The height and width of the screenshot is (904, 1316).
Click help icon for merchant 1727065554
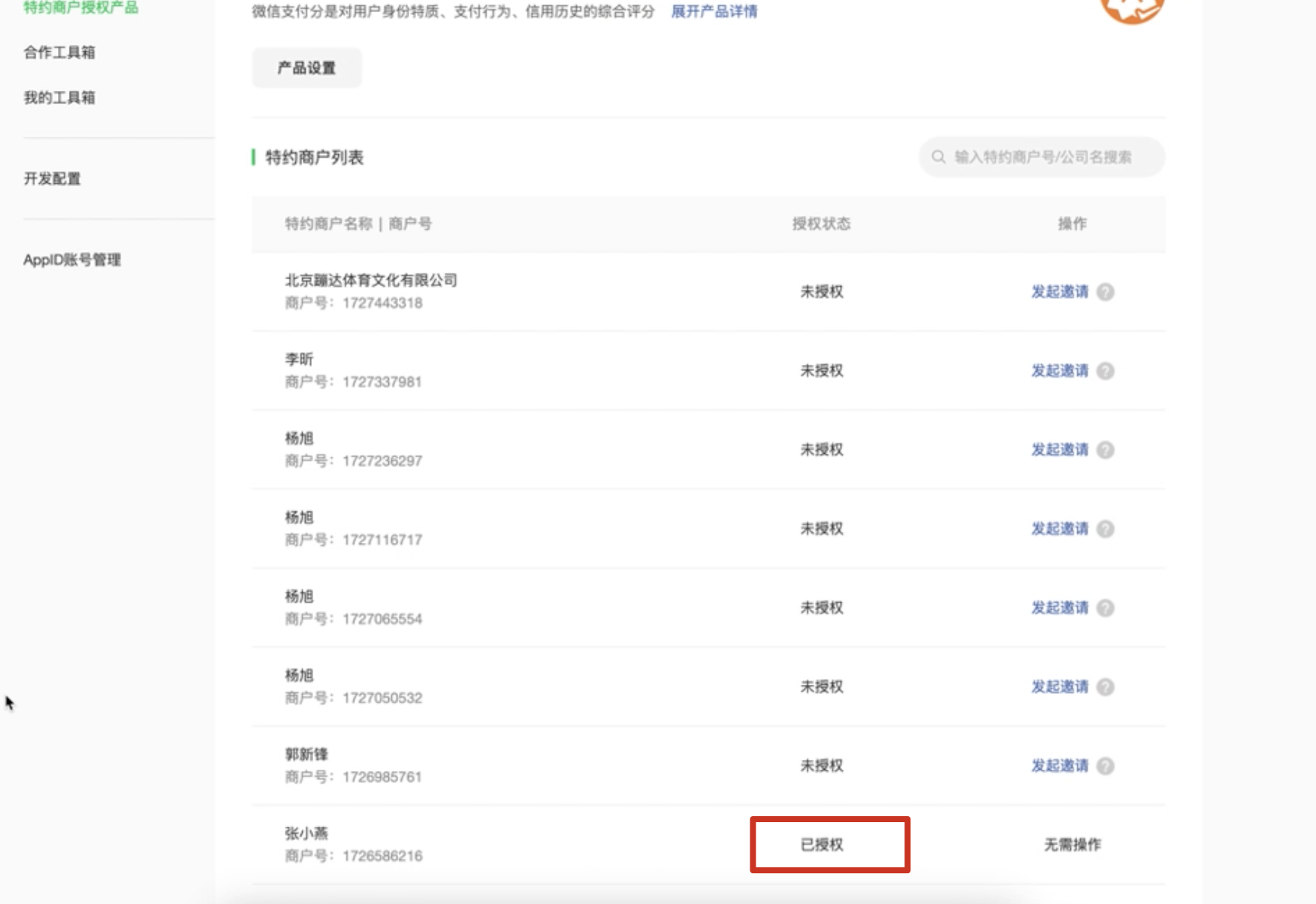tap(1105, 607)
